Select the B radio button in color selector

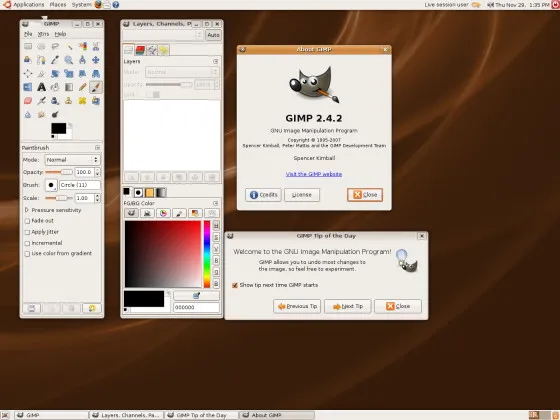(x=216, y=284)
